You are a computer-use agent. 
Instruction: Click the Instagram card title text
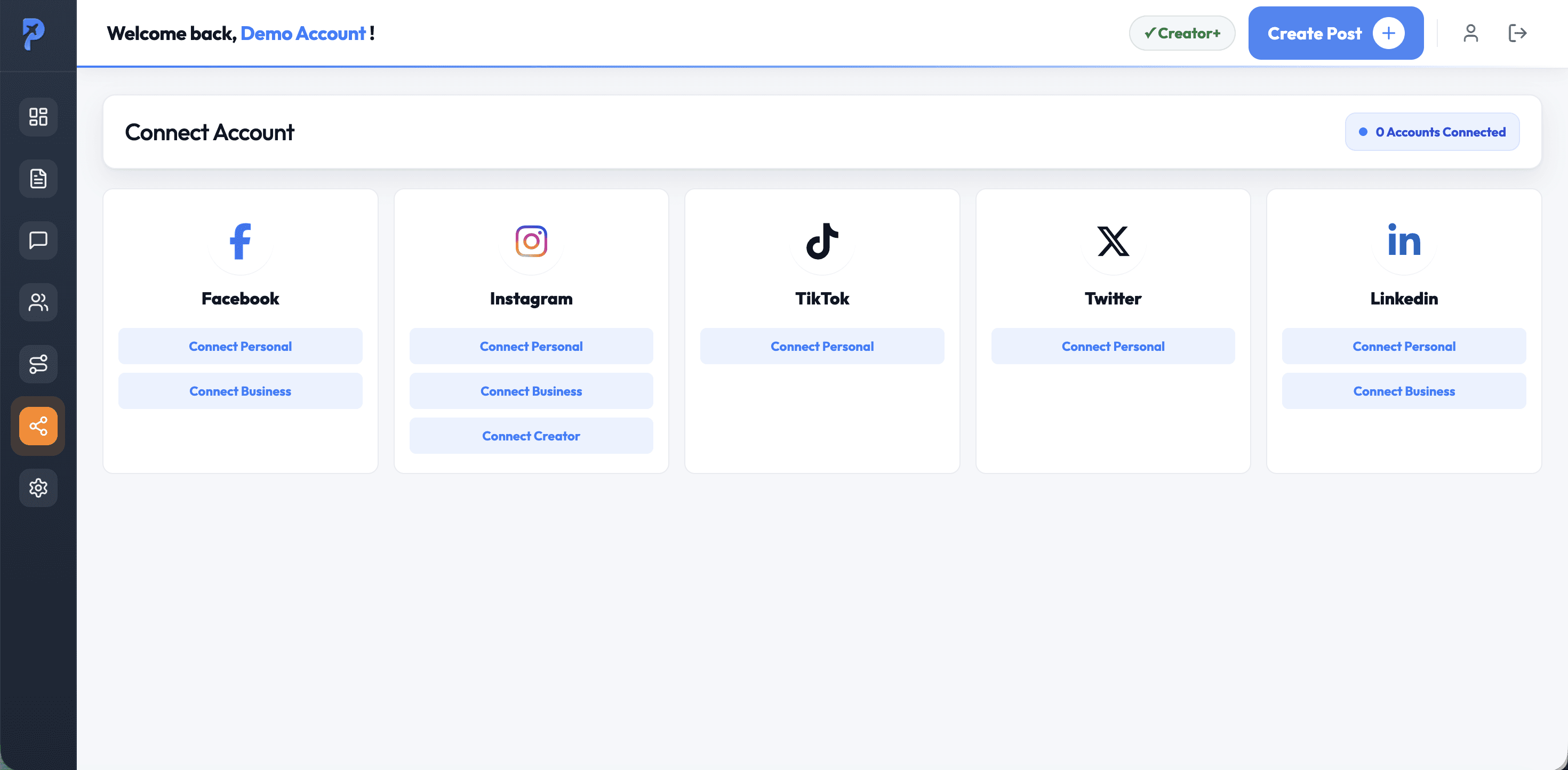531,299
